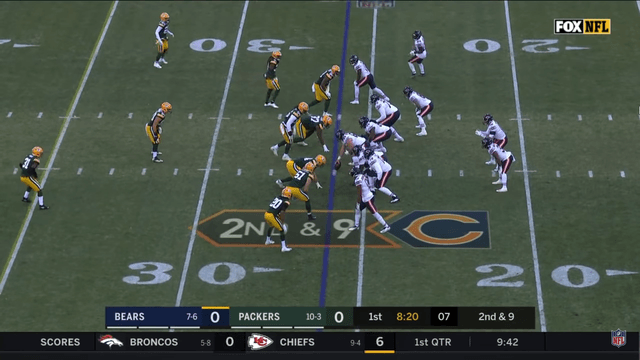Viewport: 640px width, 360px height.
Task: Click the Denver Broncos logo in ticker
Action: point(111,341)
